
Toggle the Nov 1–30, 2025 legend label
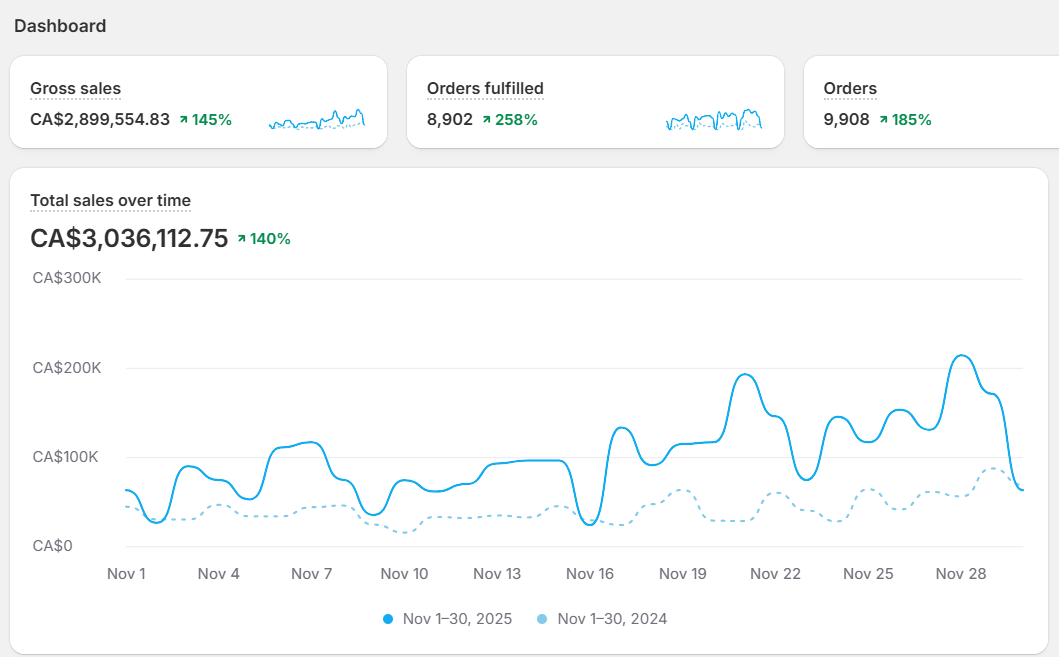(x=457, y=619)
